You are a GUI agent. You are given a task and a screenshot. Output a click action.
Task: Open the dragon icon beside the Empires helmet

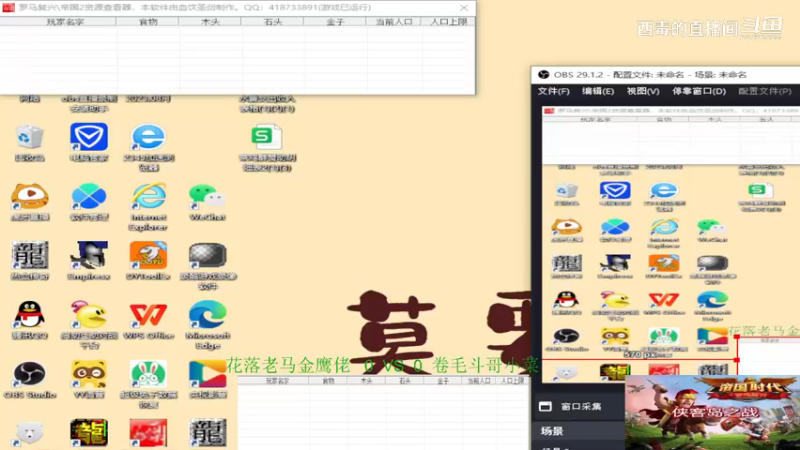click(x=30, y=256)
